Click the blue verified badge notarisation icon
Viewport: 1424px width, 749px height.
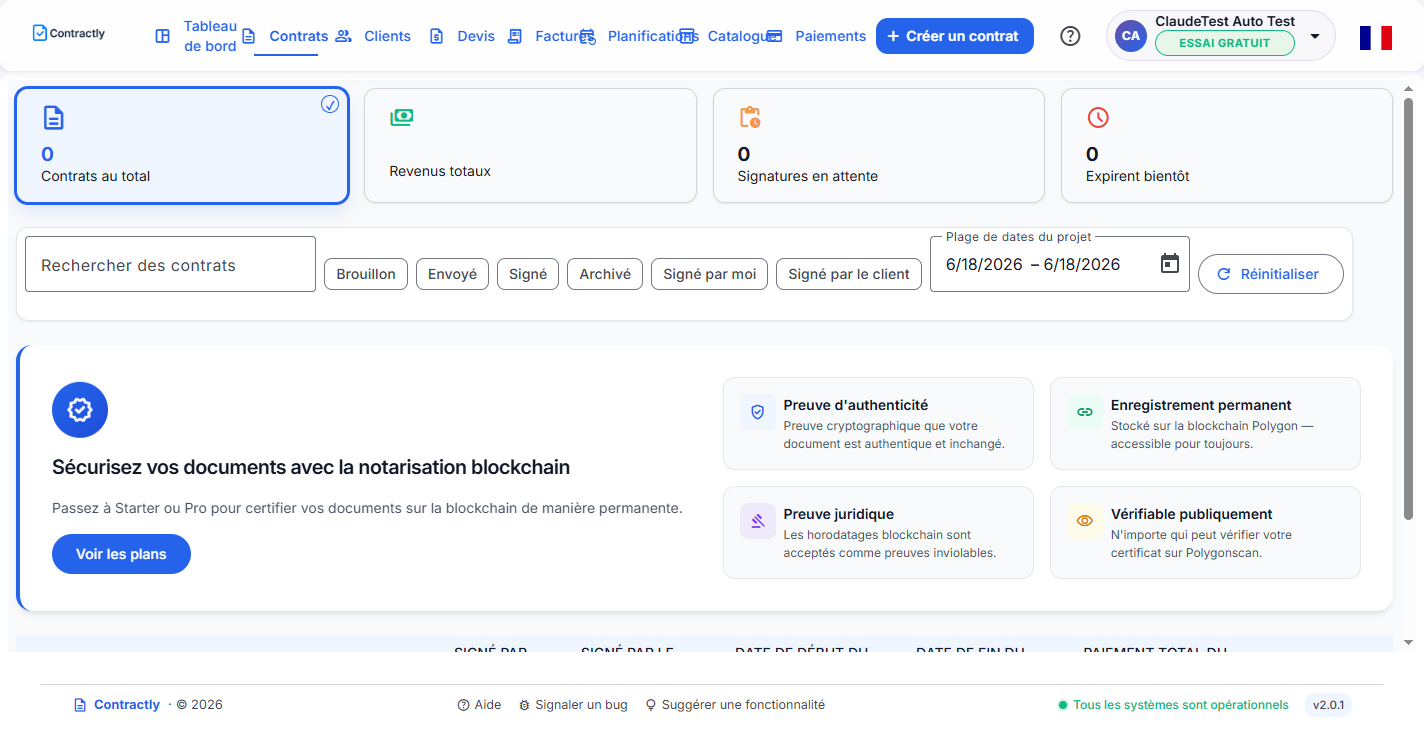click(x=80, y=410)
